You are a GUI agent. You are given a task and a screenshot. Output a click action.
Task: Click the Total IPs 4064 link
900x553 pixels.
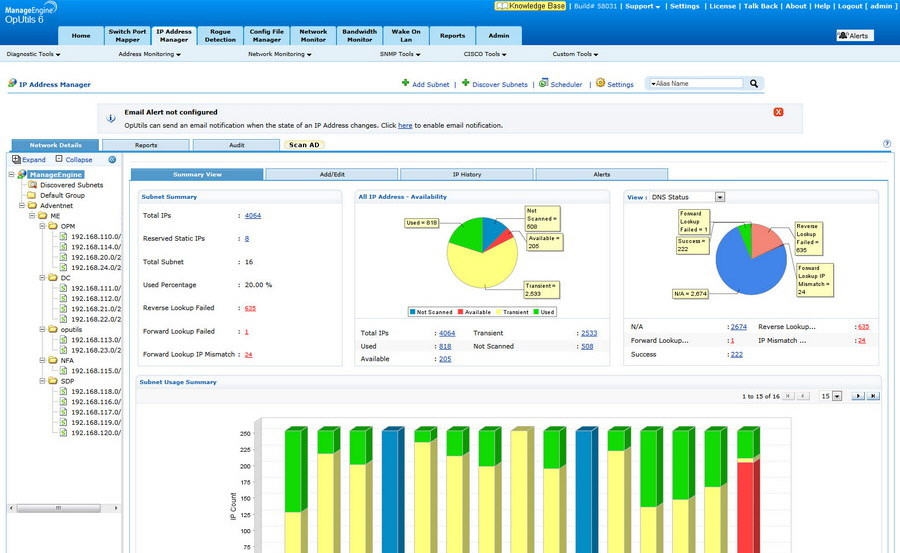(x=253, y=216)
